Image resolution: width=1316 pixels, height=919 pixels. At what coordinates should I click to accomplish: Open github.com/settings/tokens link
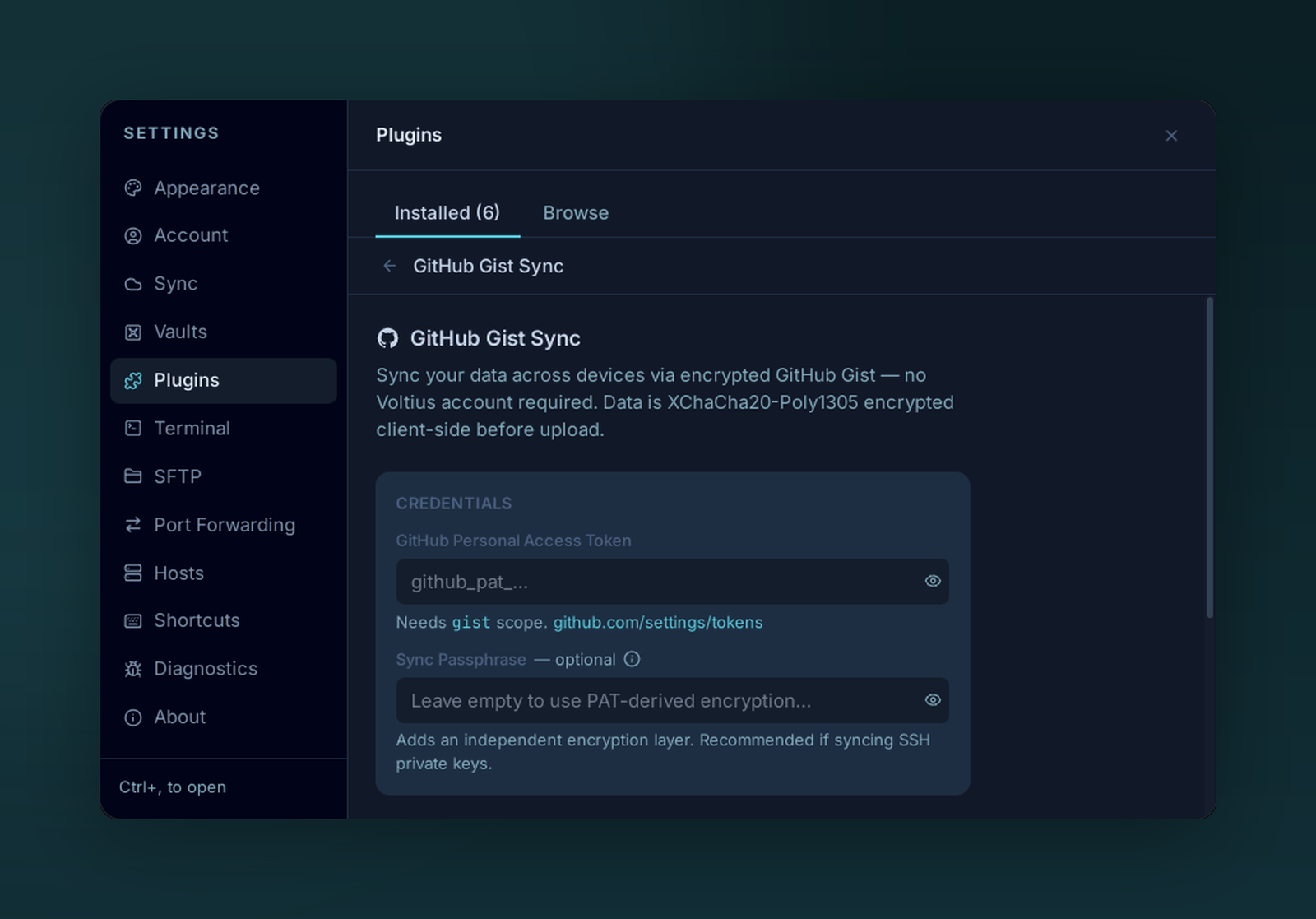[658, 623]
